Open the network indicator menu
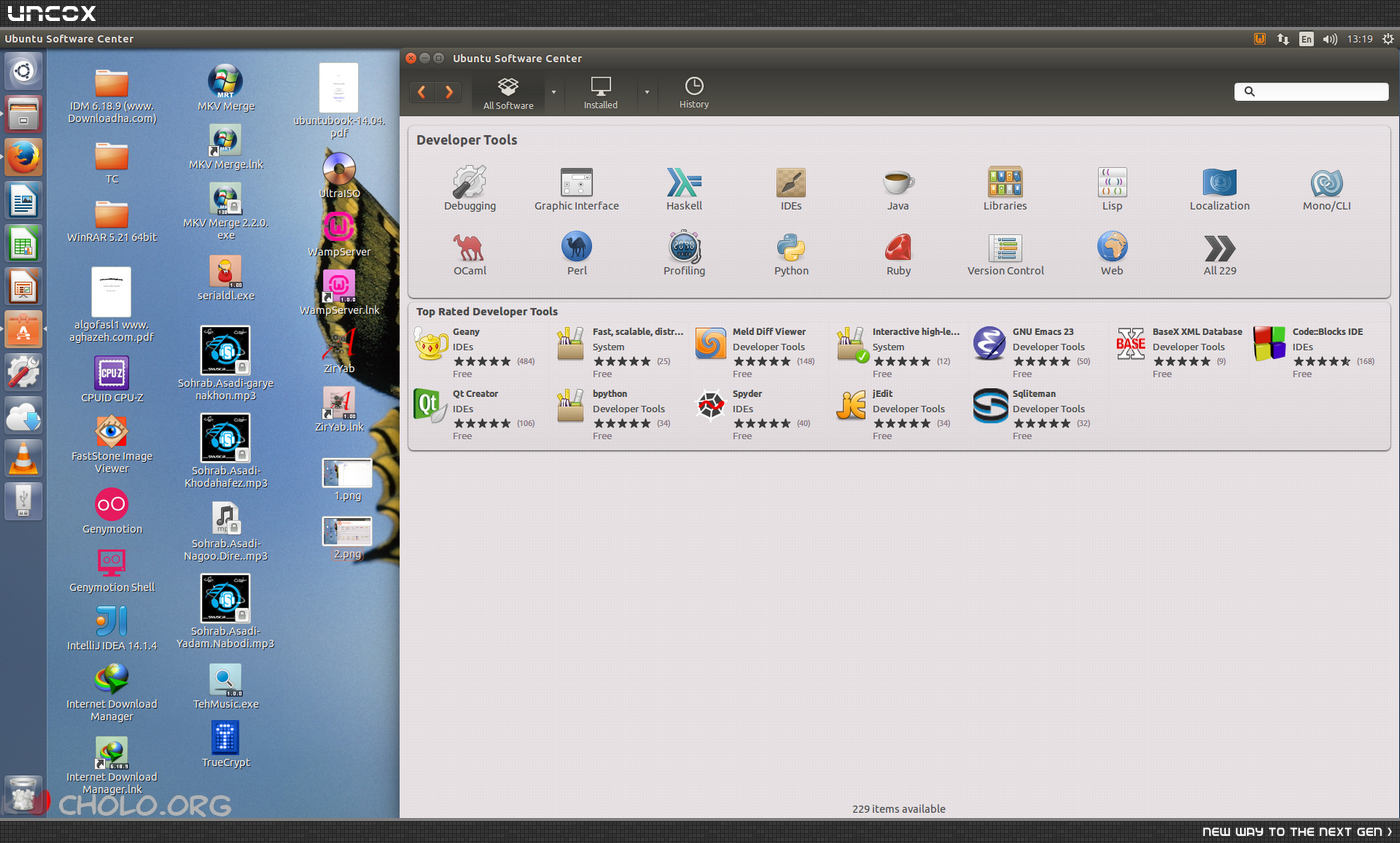Viewport: 1400px width, 843px height. click(1283, 39)
